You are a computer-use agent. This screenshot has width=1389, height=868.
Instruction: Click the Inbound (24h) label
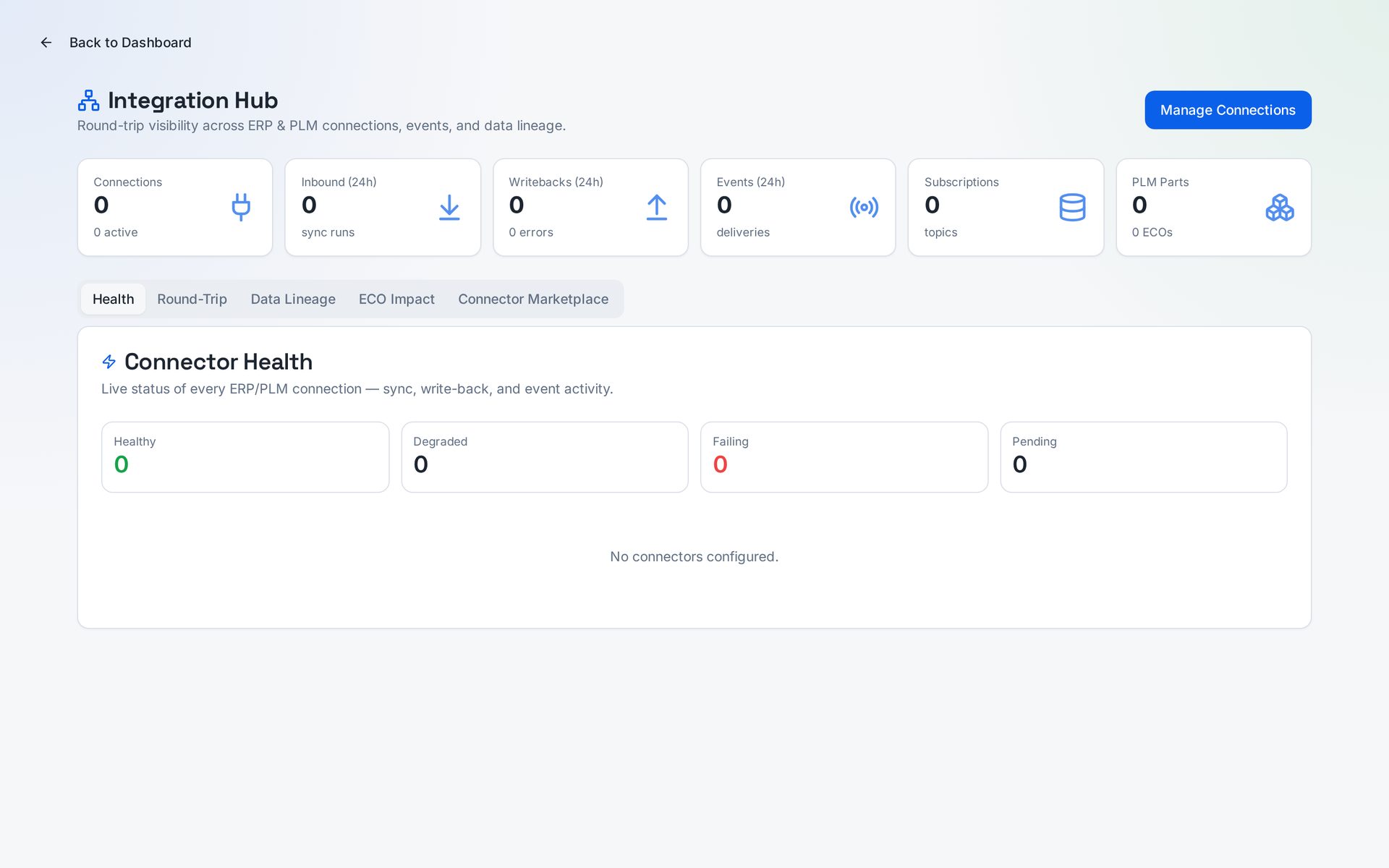tap(339, 182)
